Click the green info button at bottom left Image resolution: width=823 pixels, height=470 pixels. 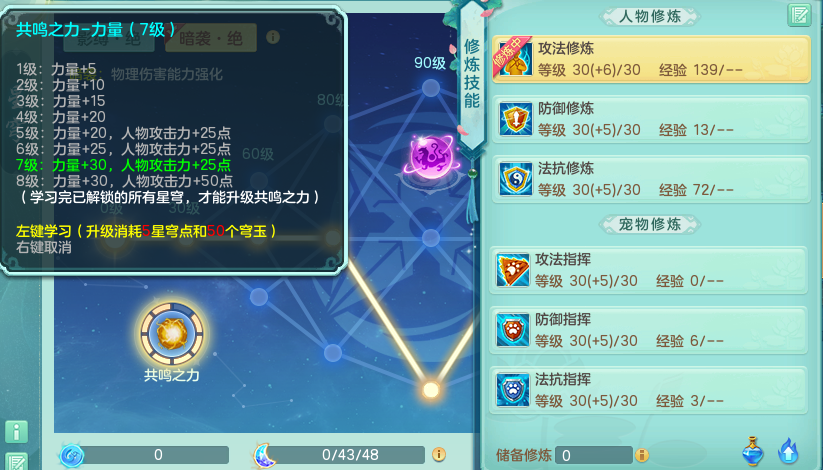click(16, 432)
